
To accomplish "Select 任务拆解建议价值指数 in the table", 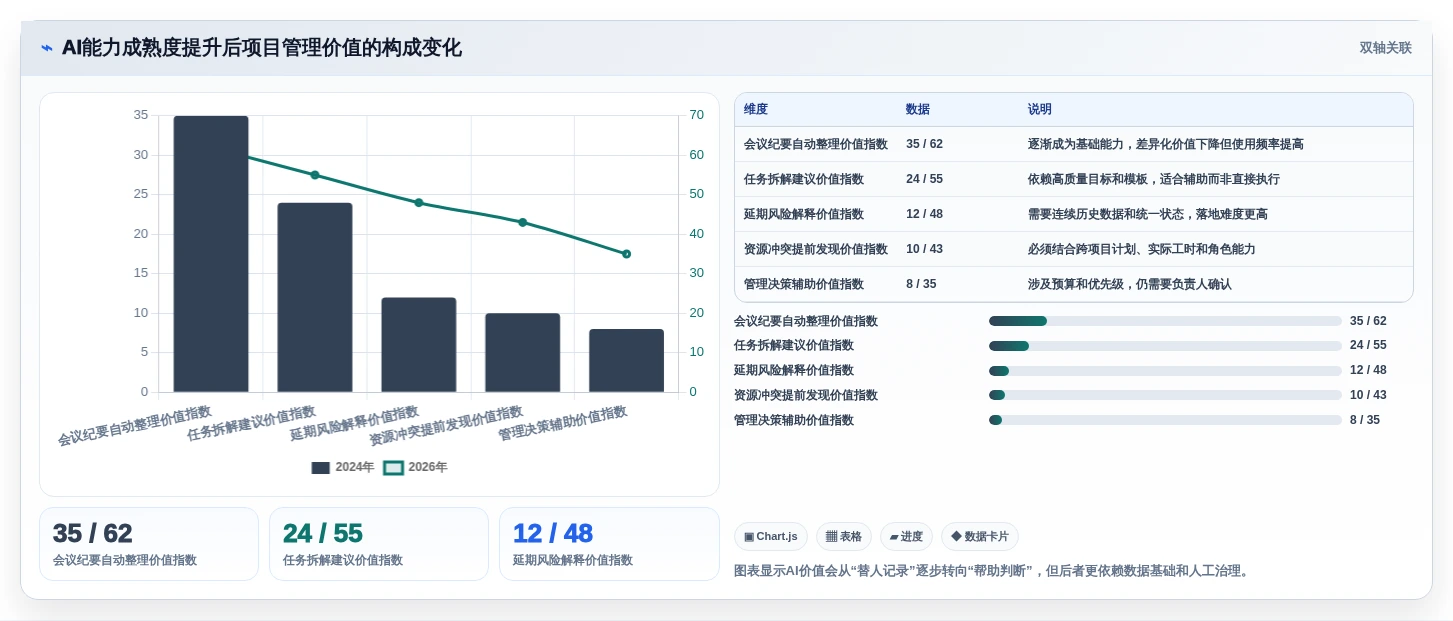I will [804, 179].
